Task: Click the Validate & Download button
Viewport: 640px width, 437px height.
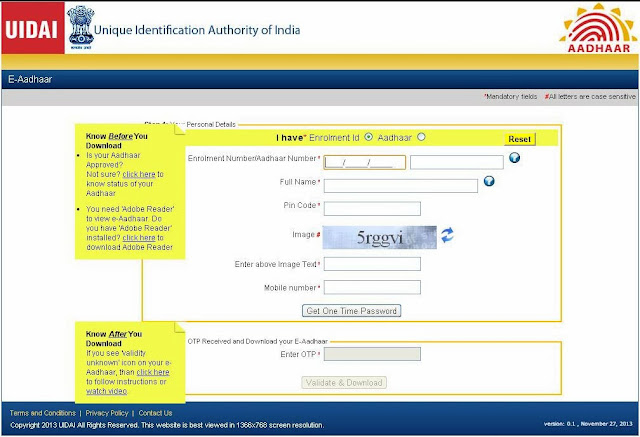Action: coord(344,383)
